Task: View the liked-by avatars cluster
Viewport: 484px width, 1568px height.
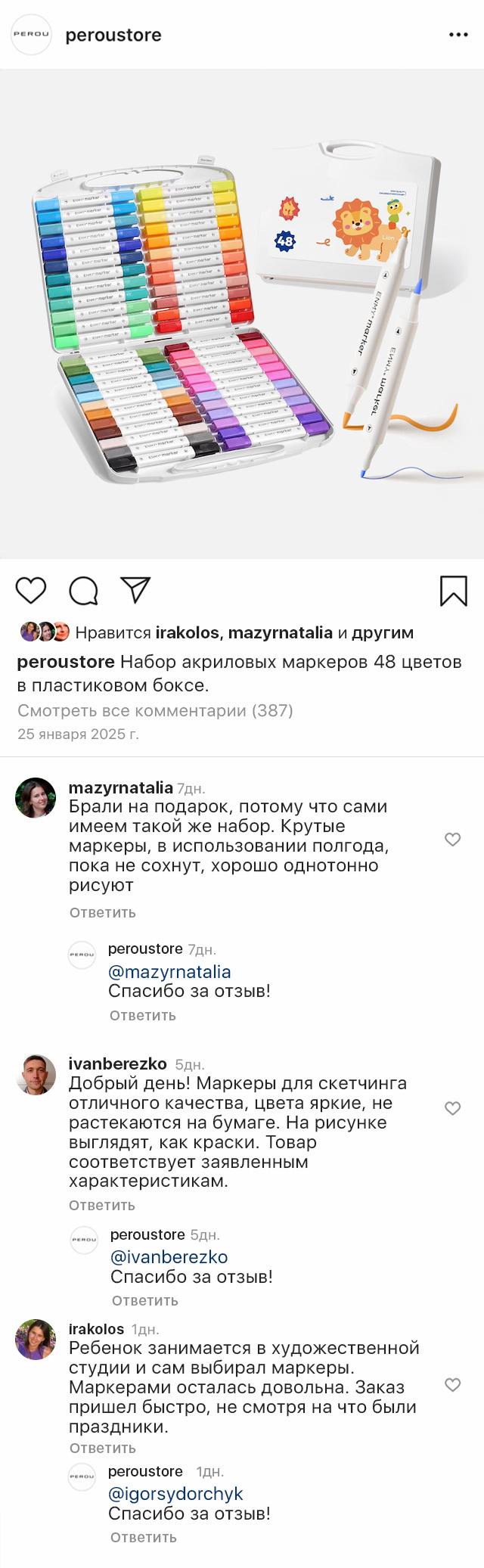Action: [45, 632]
